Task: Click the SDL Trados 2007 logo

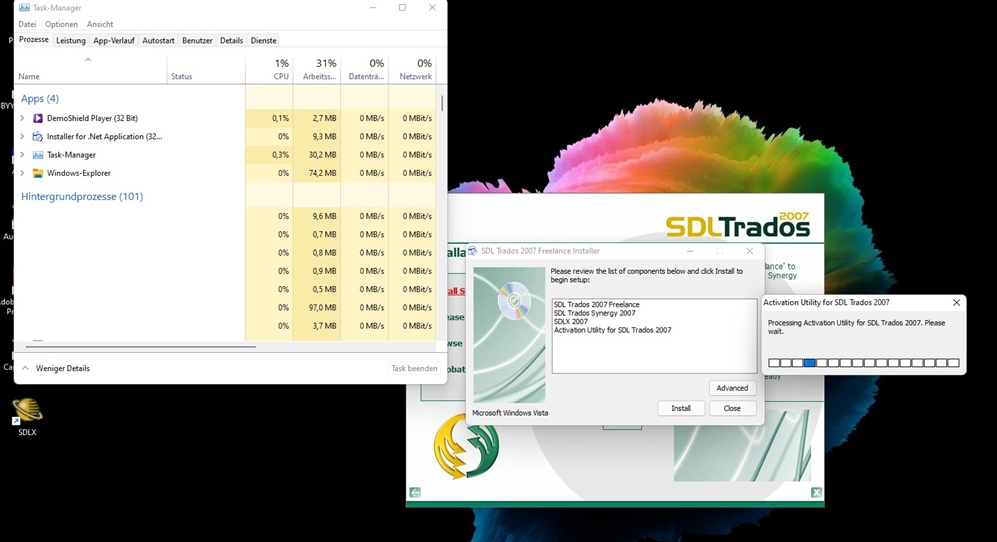Action: 738,225
